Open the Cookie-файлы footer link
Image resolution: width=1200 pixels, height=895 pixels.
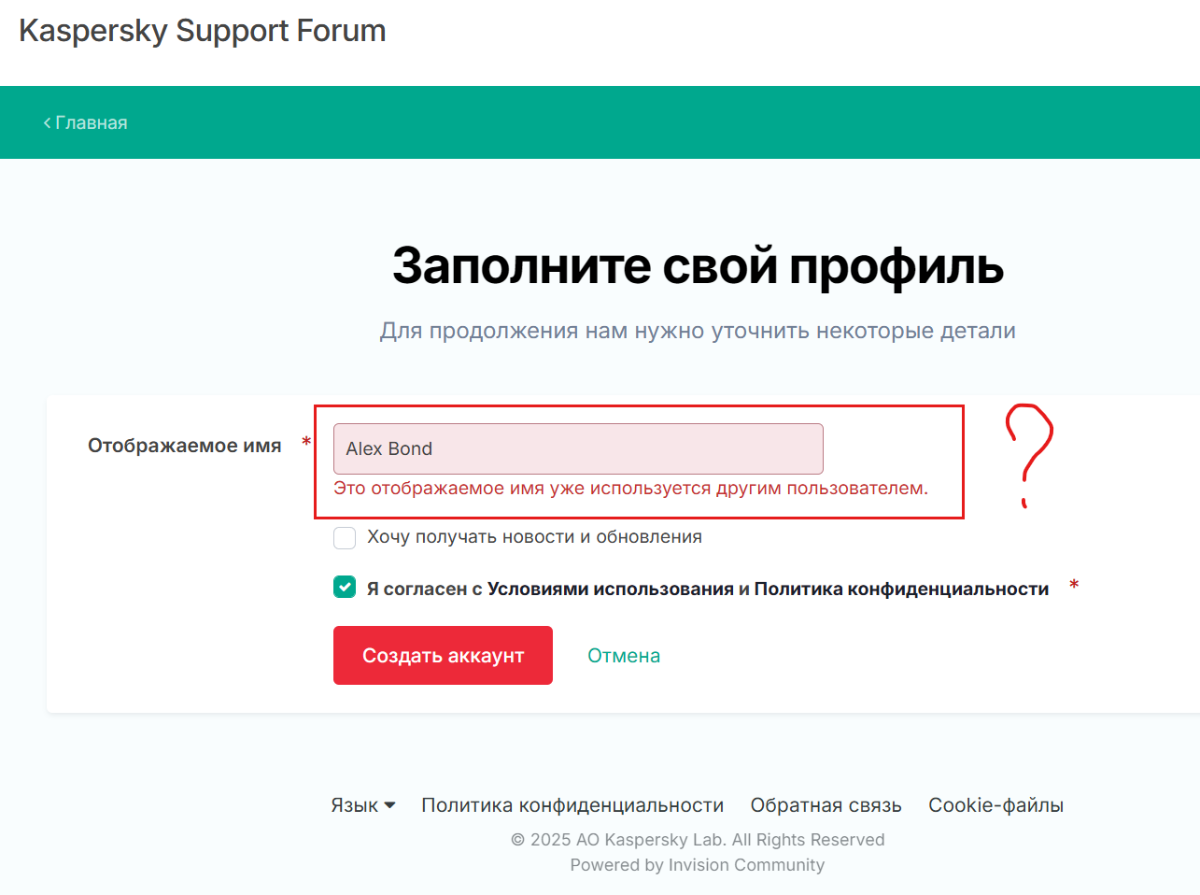pyautogui.click(x=996, y=805)
